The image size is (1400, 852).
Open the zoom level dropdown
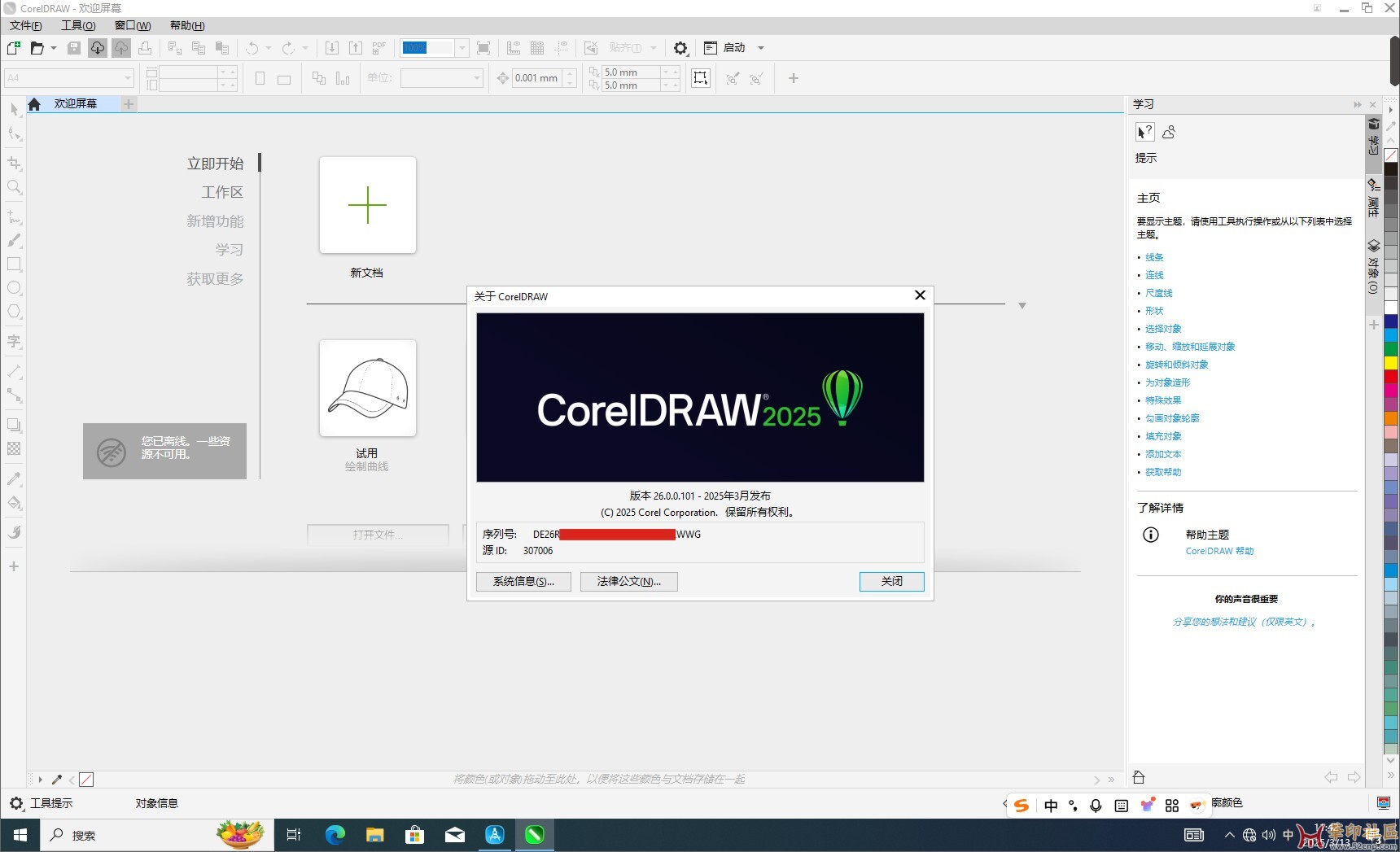coord(462,48)
